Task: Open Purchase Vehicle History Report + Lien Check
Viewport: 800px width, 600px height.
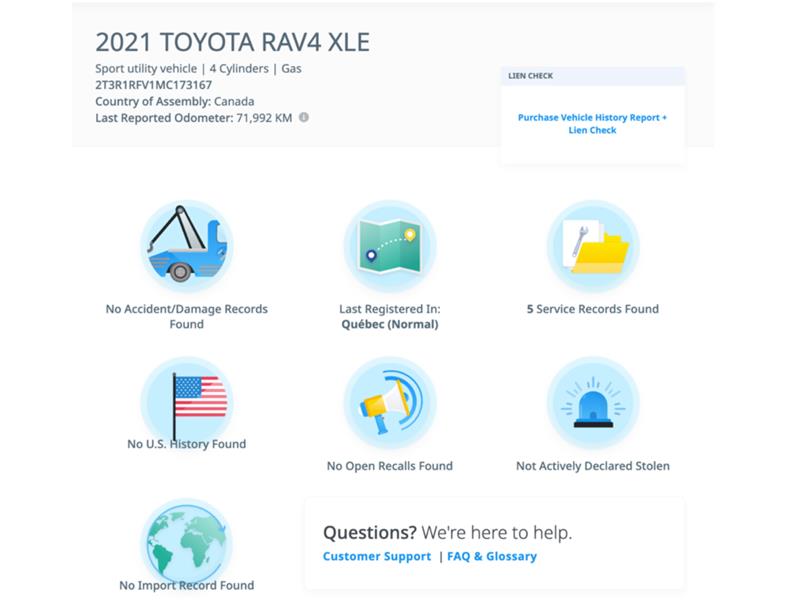Action: [x=592, y=123]
